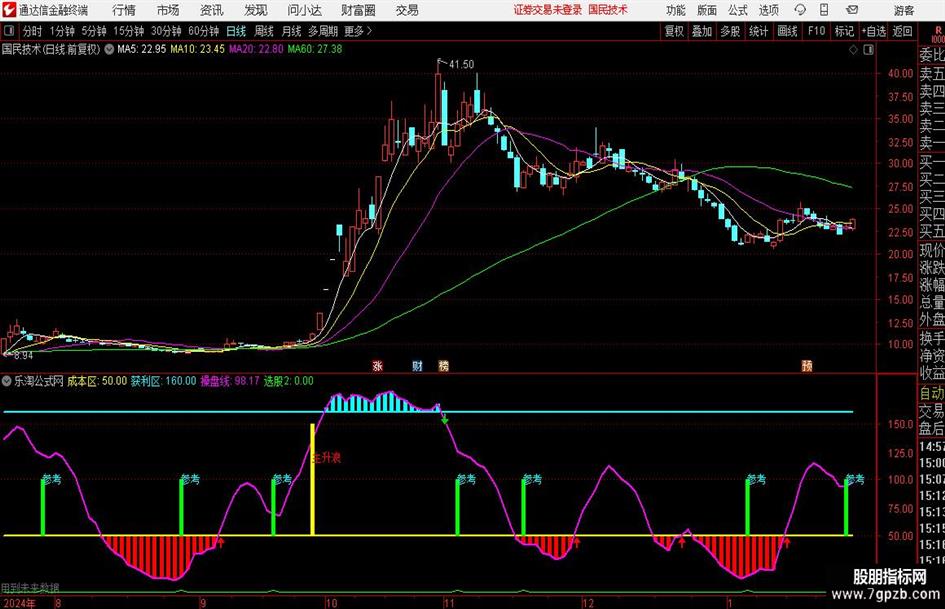
Task: Switch to 周线 weekly tab
Action: (264, 31)
